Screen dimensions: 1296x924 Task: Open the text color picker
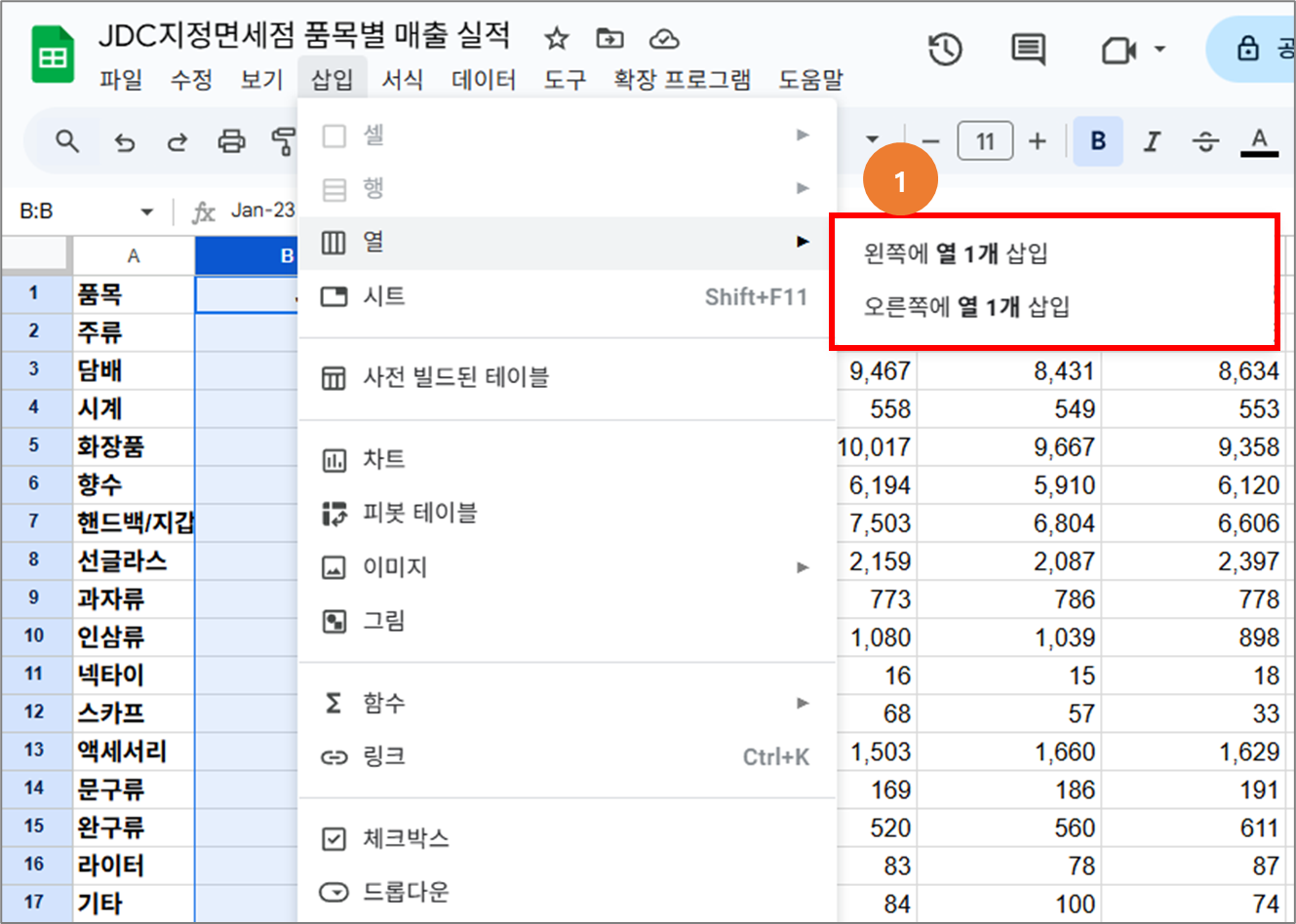[1259, 142]
